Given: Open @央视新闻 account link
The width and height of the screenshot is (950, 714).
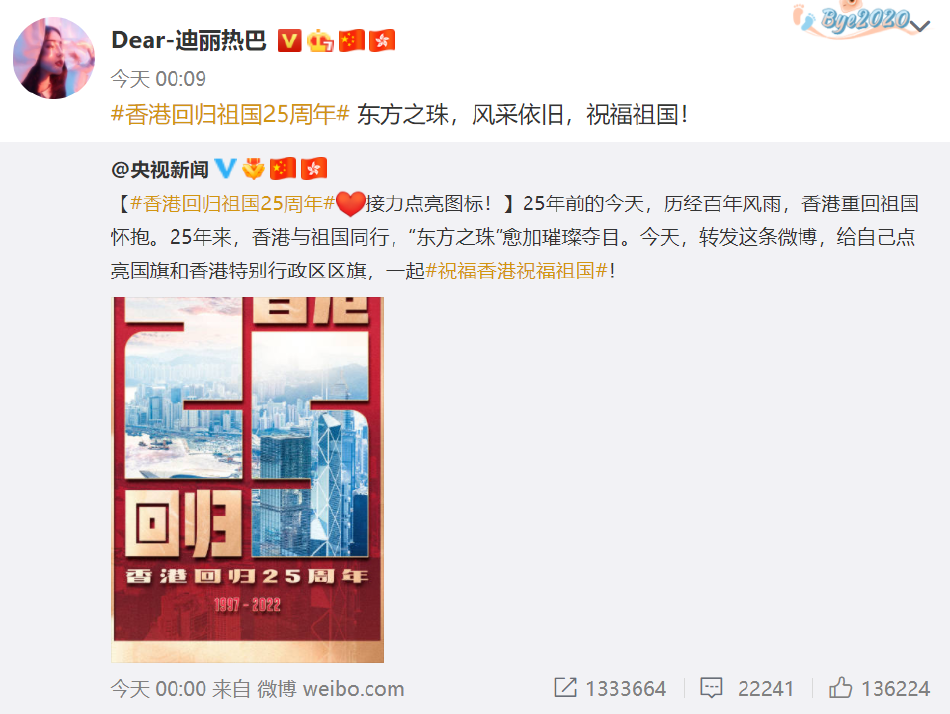Looking at the screenshot, I should click(160, 170).
